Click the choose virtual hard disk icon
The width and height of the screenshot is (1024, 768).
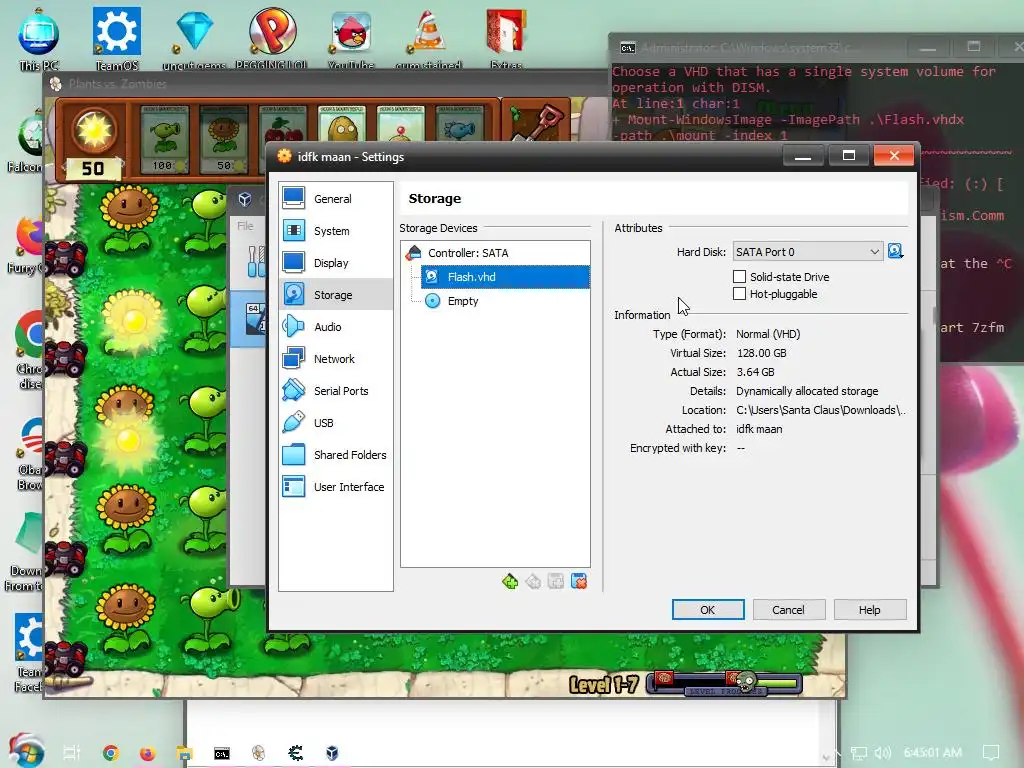pyautogui.click(x=895, y=251)
